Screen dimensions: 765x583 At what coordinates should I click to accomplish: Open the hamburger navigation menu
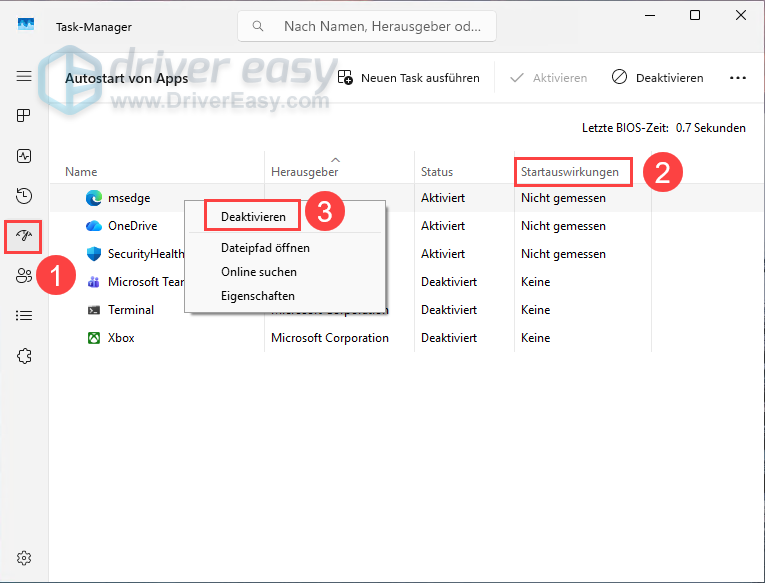pyautogui.click(x=24, y=76)
